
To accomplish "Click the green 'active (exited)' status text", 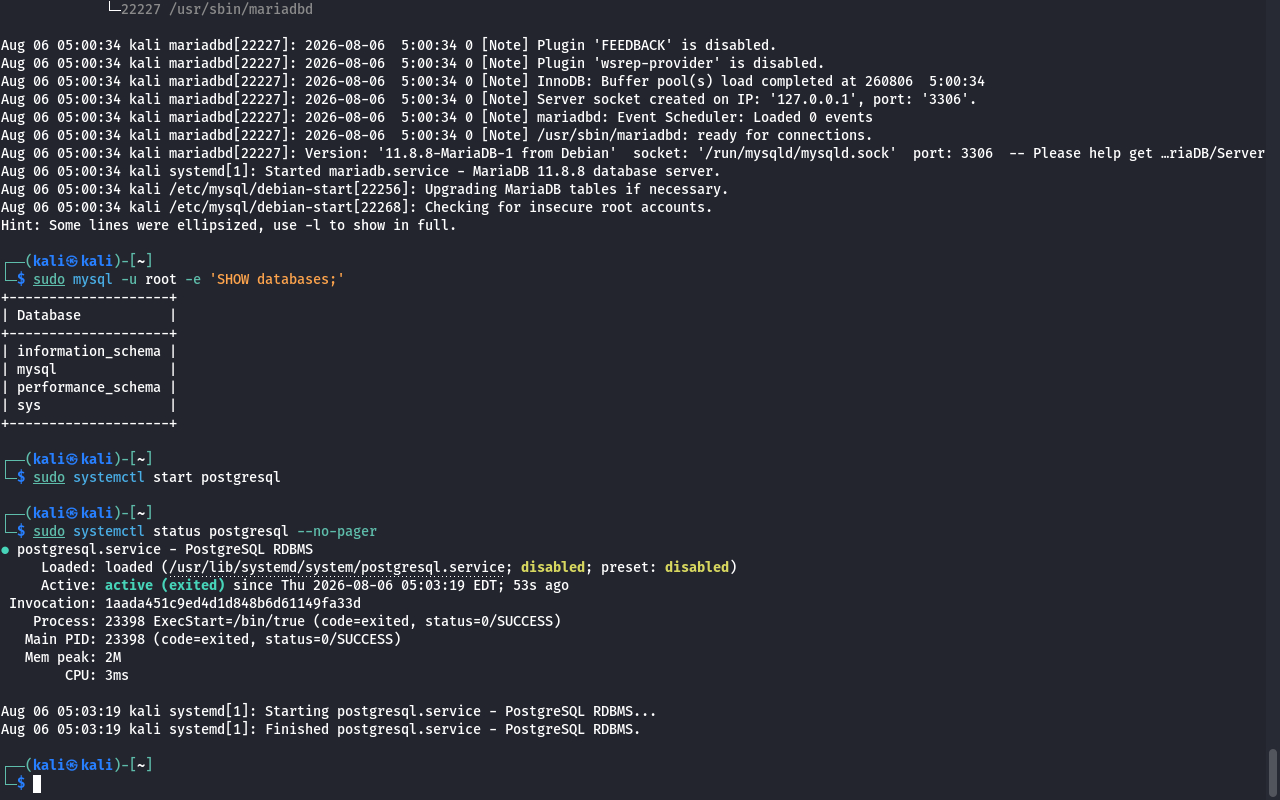I will point(165,585).
